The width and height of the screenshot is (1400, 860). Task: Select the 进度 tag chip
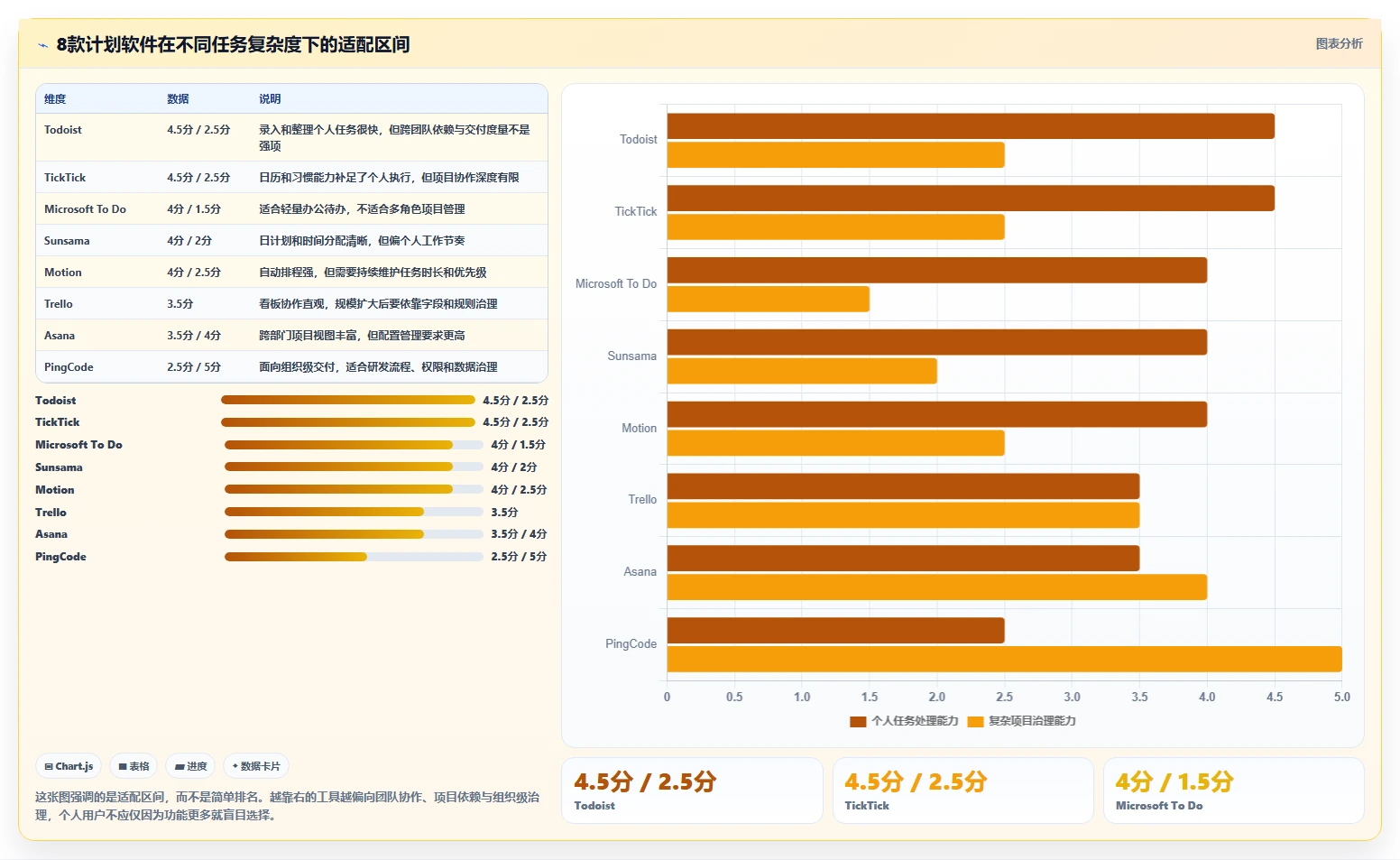190,766
